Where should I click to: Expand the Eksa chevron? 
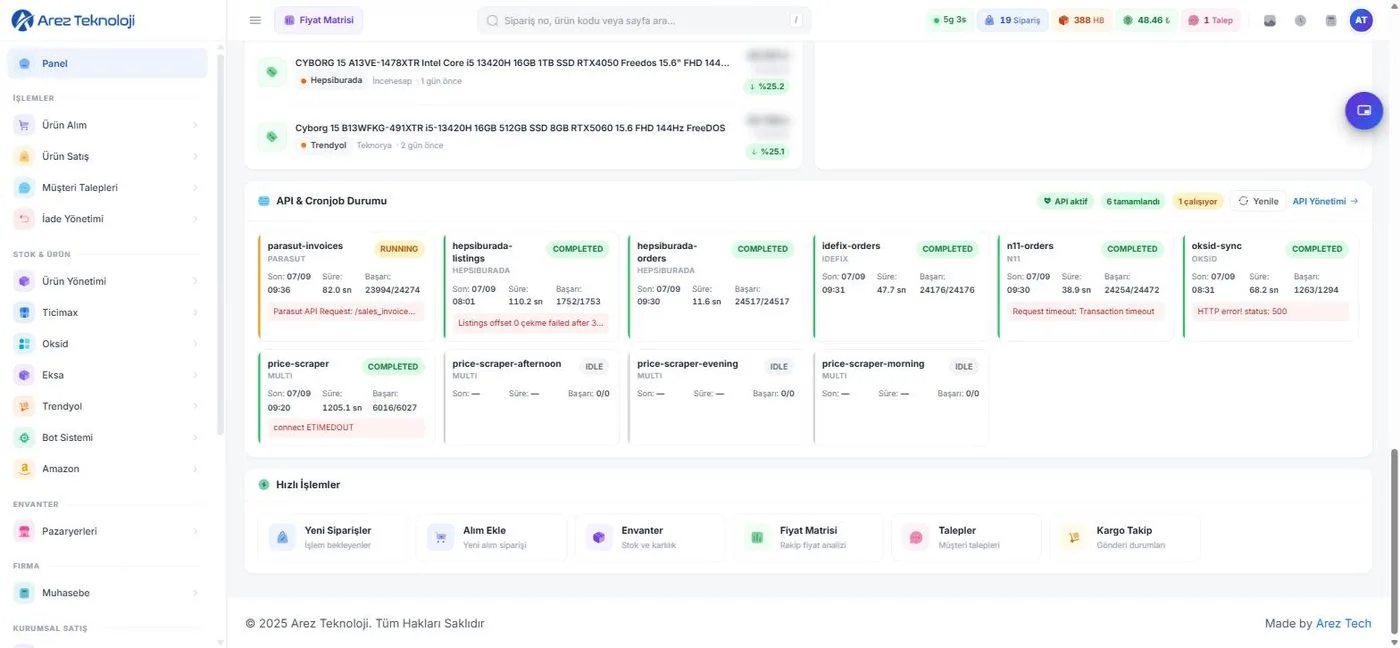[x=195, y=375]
